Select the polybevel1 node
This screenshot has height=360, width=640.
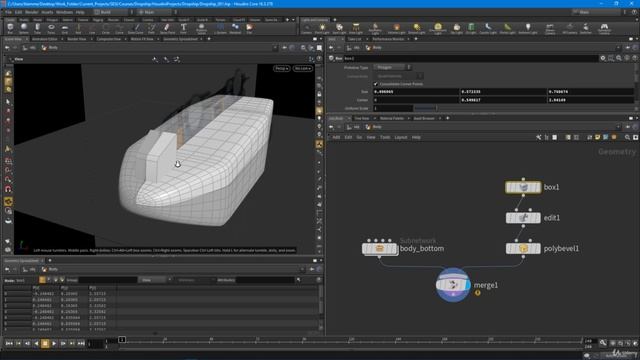coord(523,249)
